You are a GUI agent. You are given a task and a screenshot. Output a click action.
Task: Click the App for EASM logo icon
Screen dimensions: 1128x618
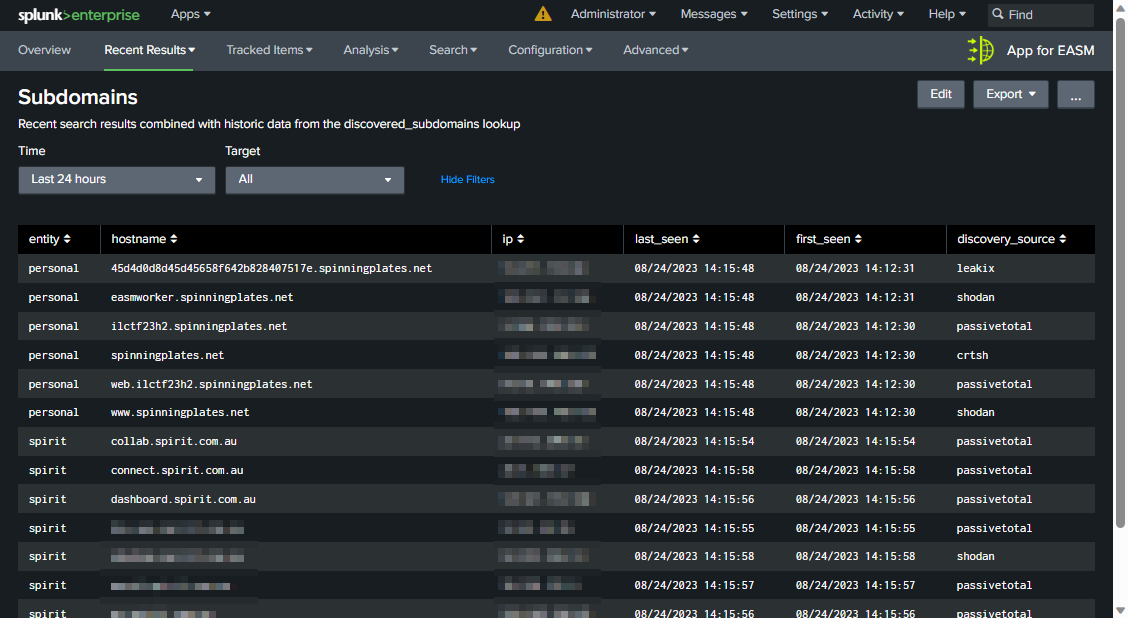981,50
